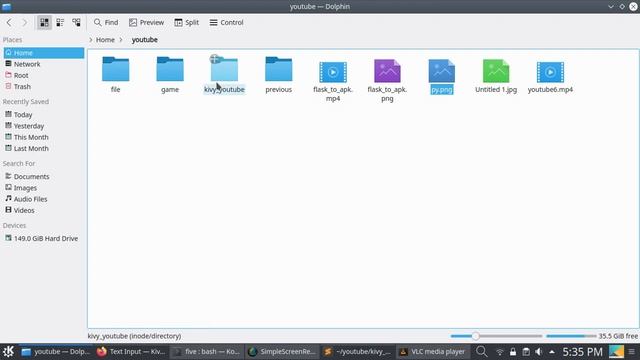Open KDE application launcher

(x=8, y=351)
